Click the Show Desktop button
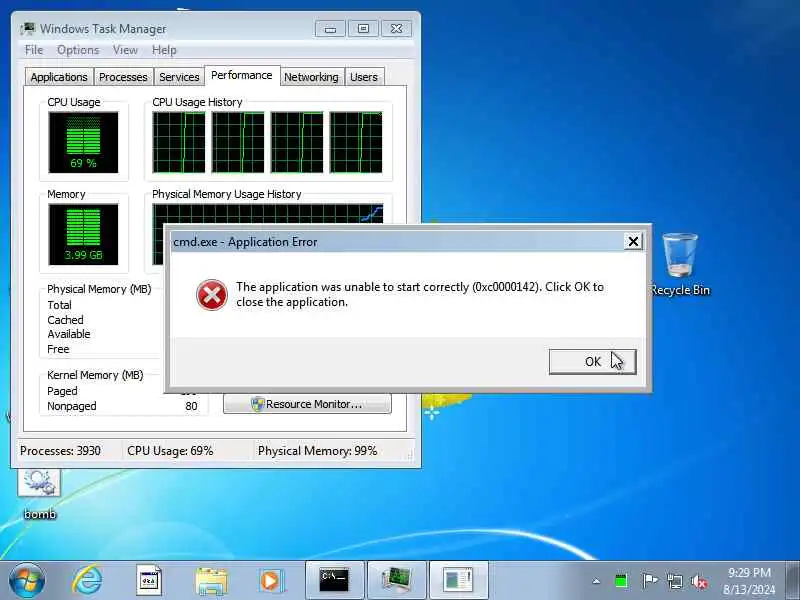800x600 pixels. pos(792,581)
